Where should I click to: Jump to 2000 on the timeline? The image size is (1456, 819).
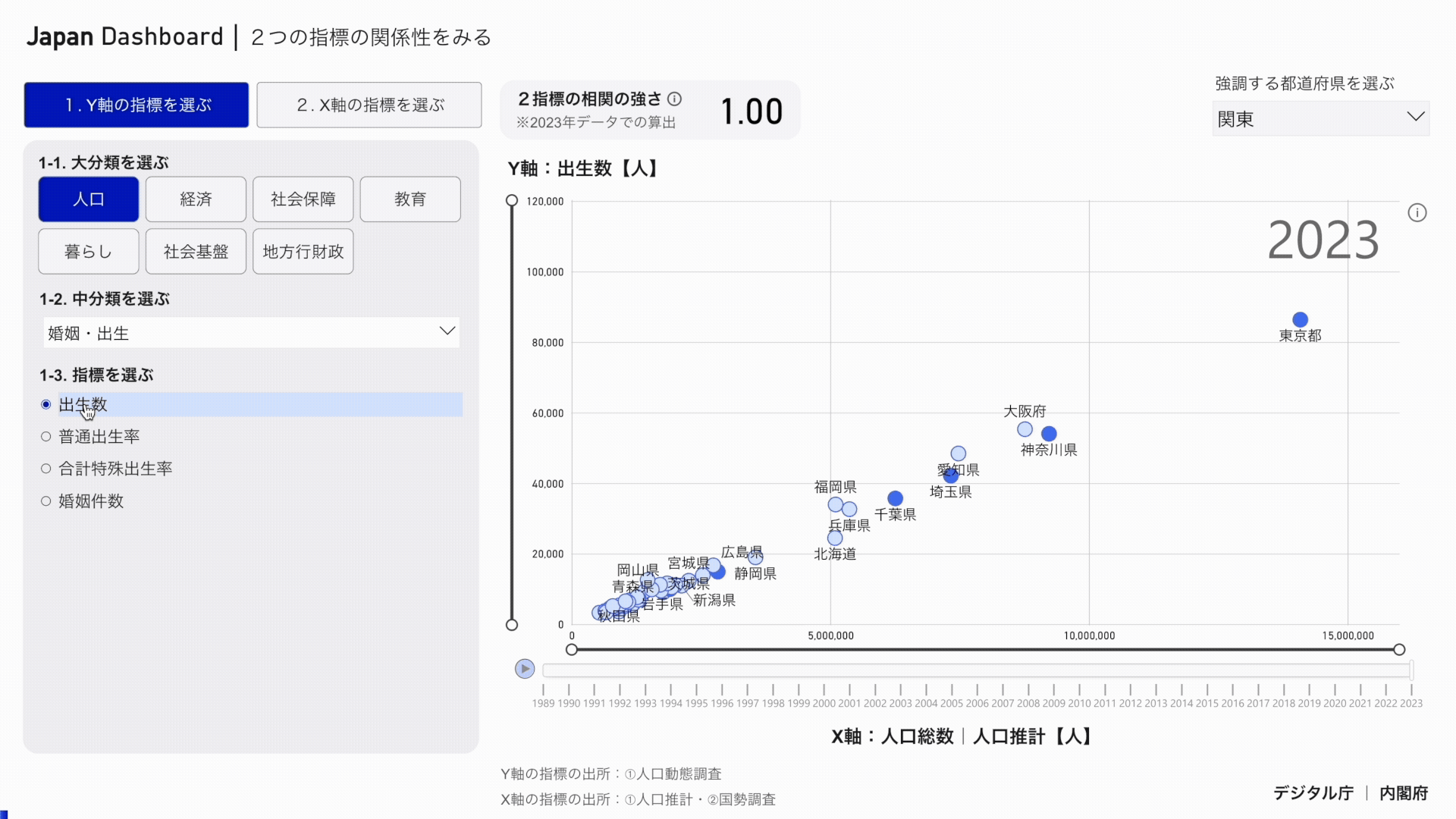824,703
